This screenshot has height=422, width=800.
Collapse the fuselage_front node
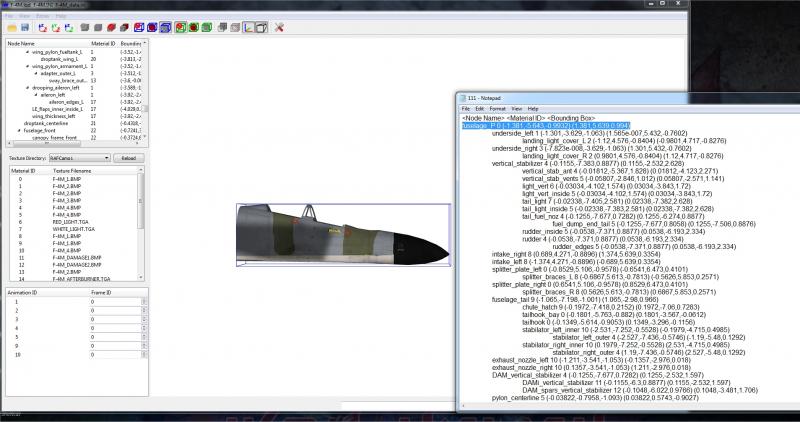(x=19, y=131)
